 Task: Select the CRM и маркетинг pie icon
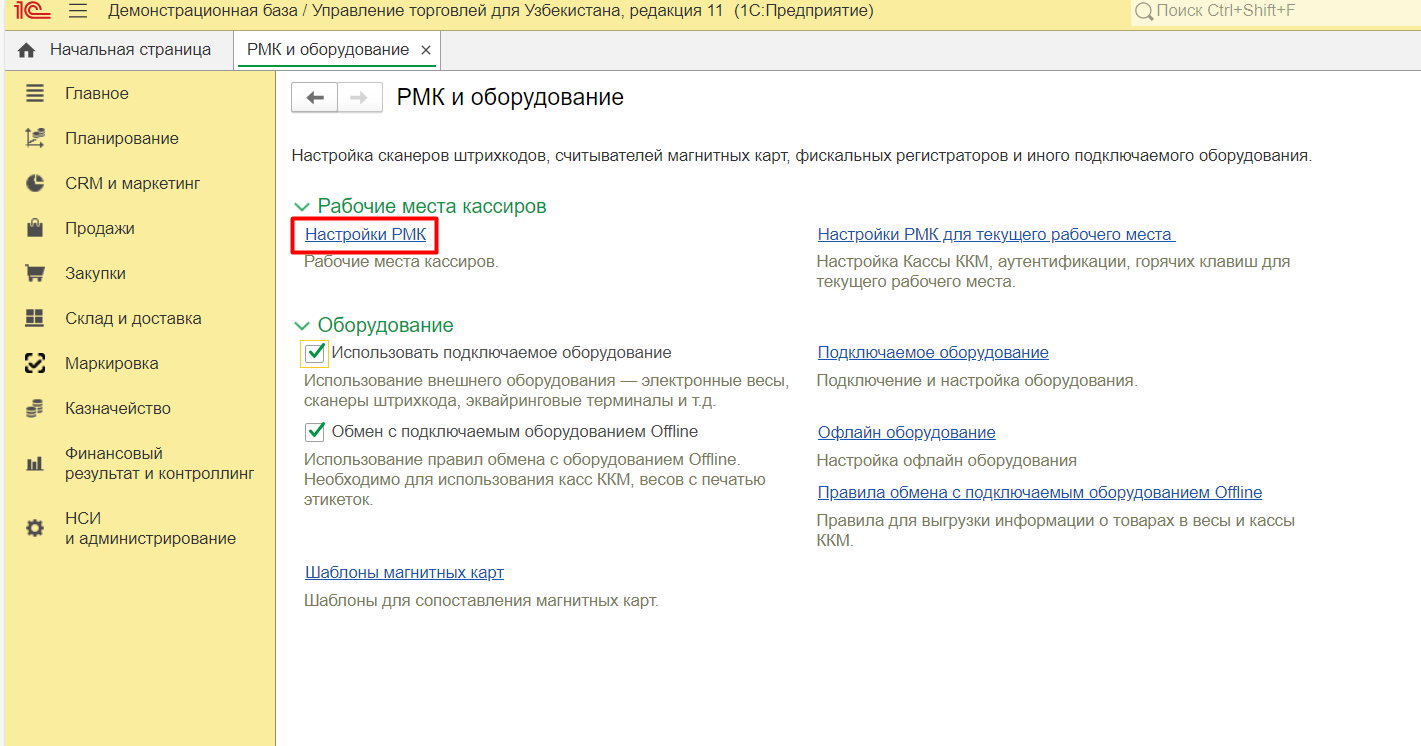tap(35, 183)
